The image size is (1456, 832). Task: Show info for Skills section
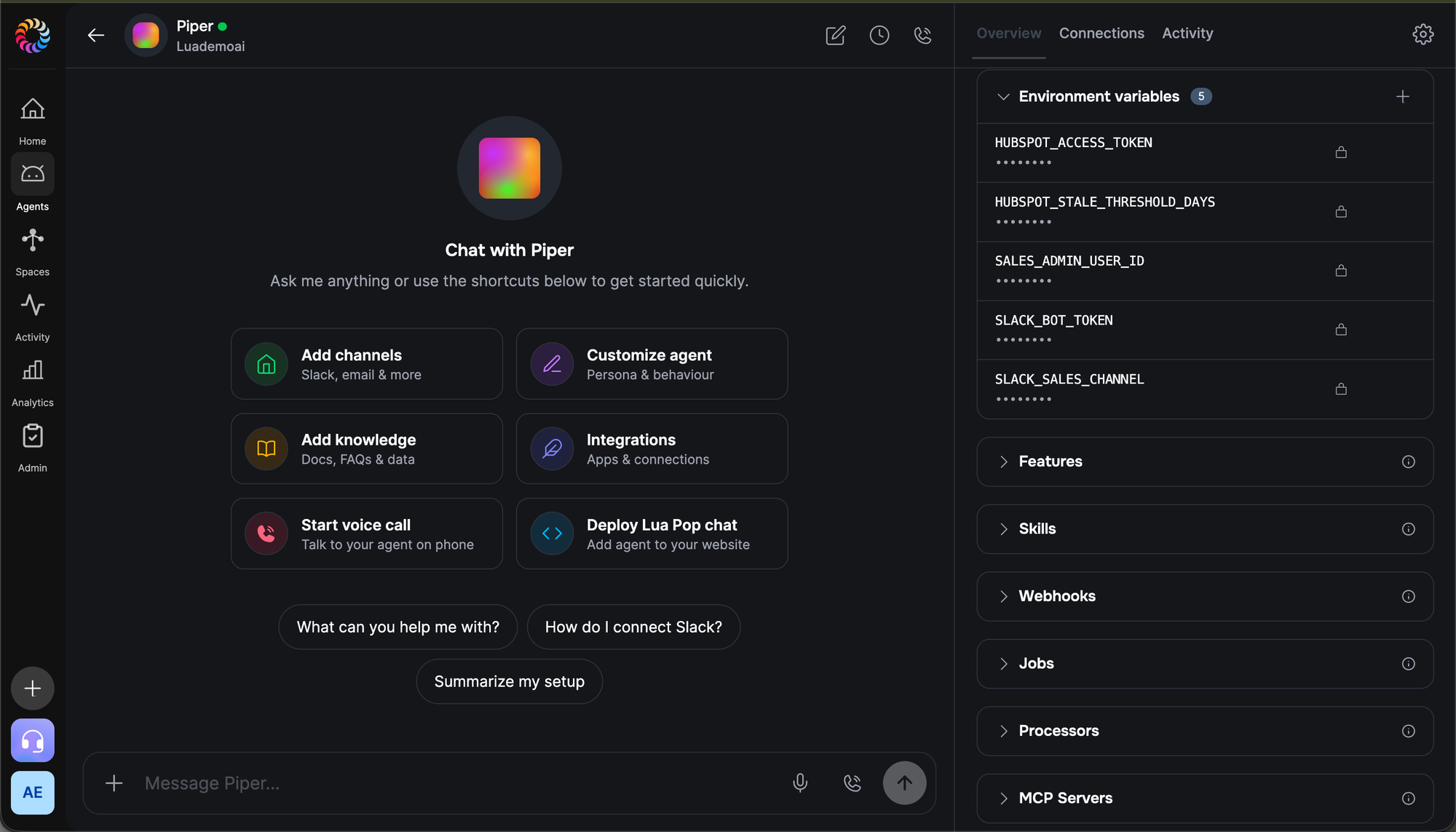coord(1408,529)
